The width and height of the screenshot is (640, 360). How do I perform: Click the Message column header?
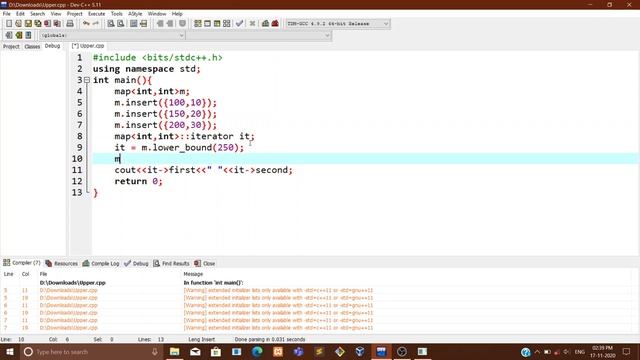[x=193, y=274]
